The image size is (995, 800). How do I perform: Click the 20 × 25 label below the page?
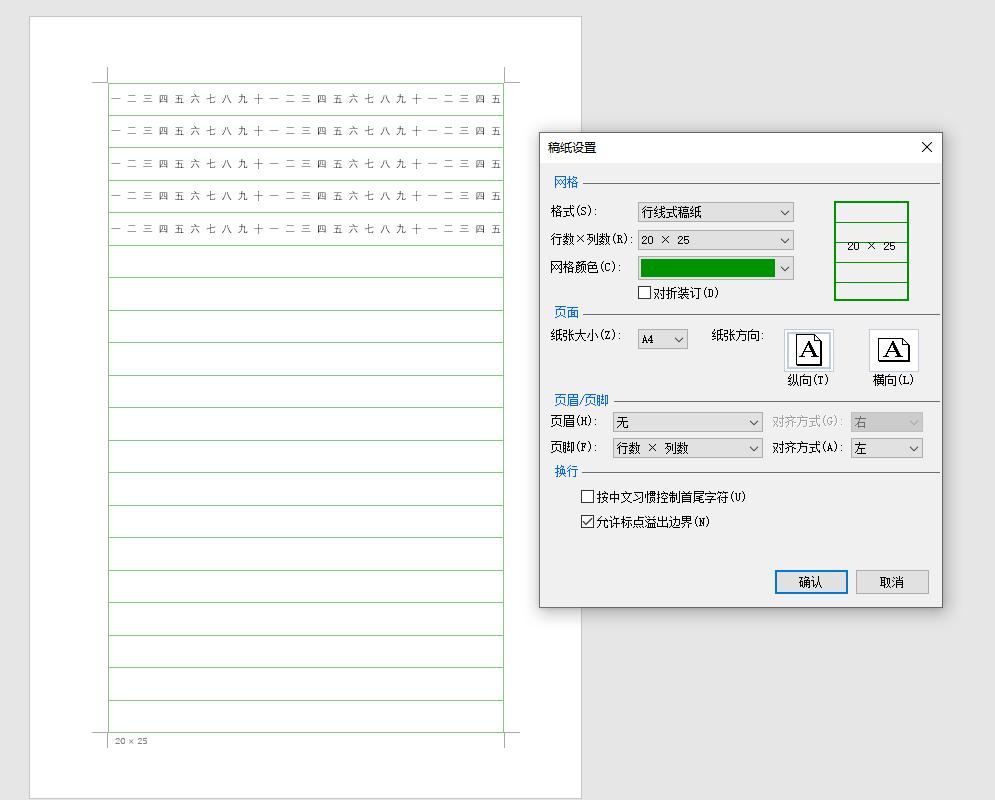tap(129, 741)
